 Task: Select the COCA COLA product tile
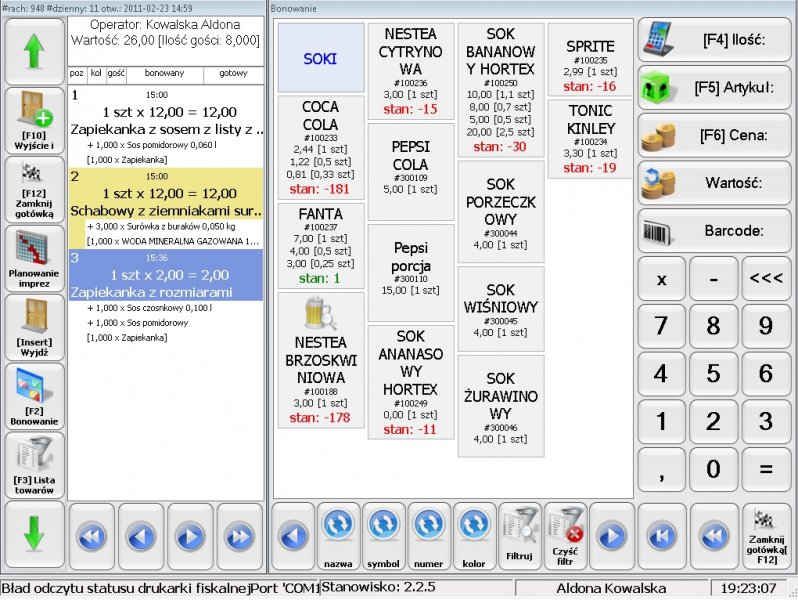320,146
